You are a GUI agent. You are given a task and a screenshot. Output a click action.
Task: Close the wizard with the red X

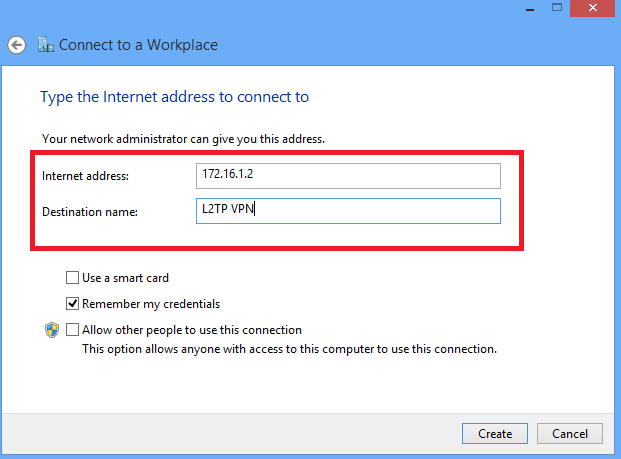tap(592, 8)
